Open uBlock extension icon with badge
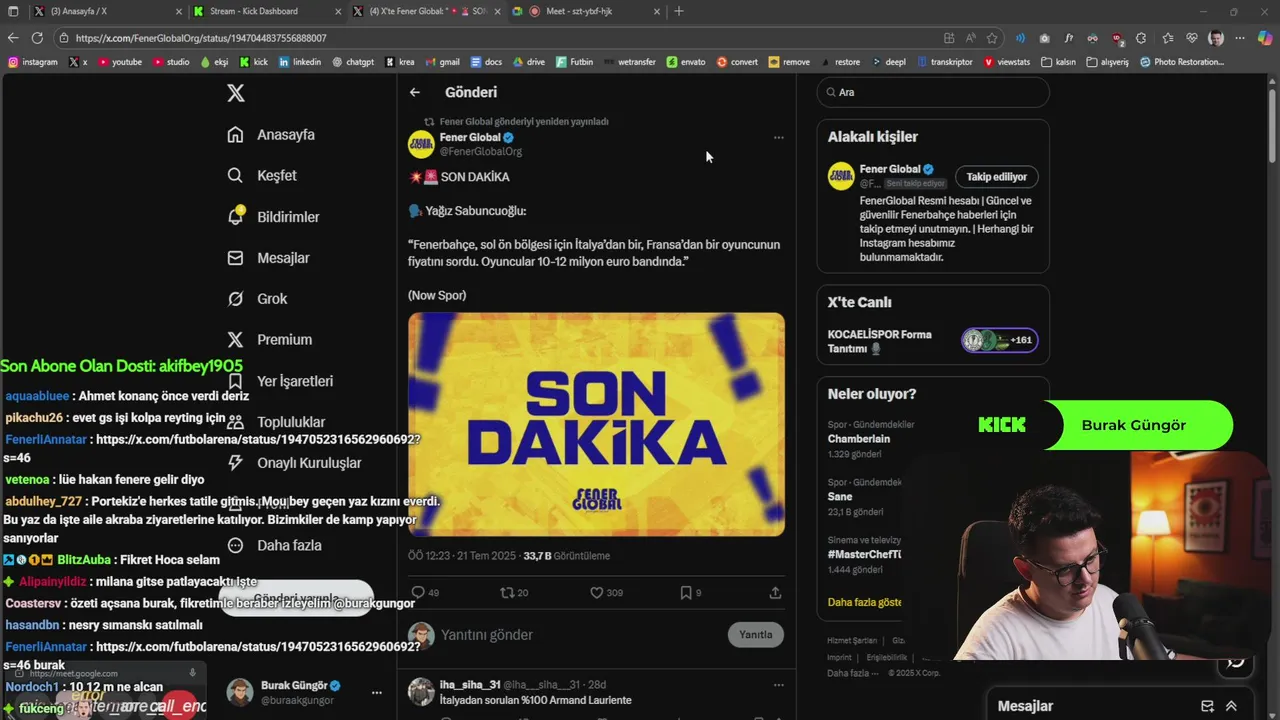Image resolution: width=1280 pixels, height=720 pixels. pyautogui.click(x=1117, y=39)
